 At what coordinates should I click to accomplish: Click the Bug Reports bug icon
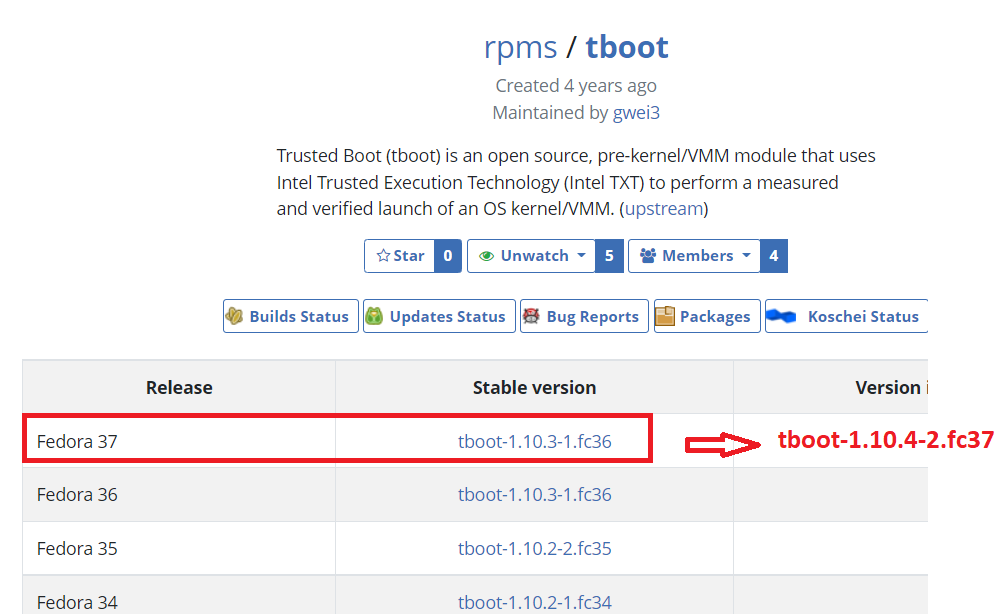point(531,316)
